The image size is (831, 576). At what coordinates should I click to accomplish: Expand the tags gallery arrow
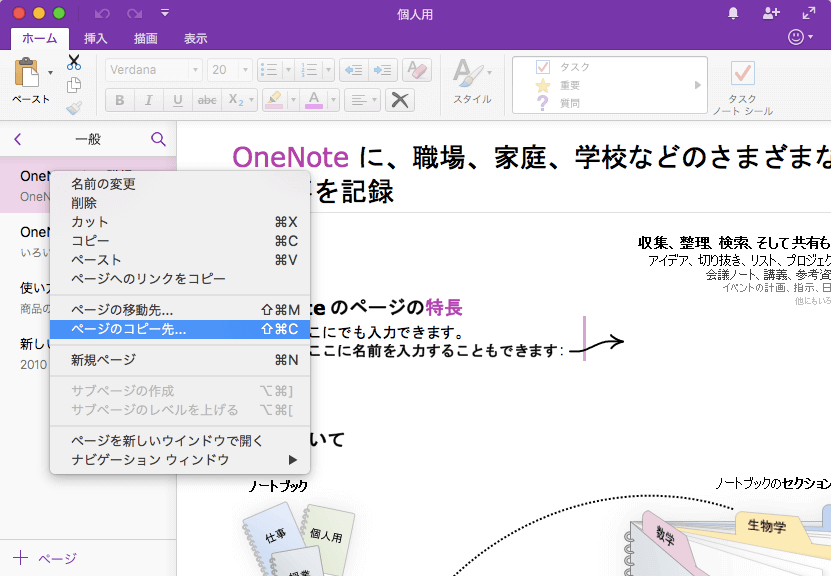point(697,85)
